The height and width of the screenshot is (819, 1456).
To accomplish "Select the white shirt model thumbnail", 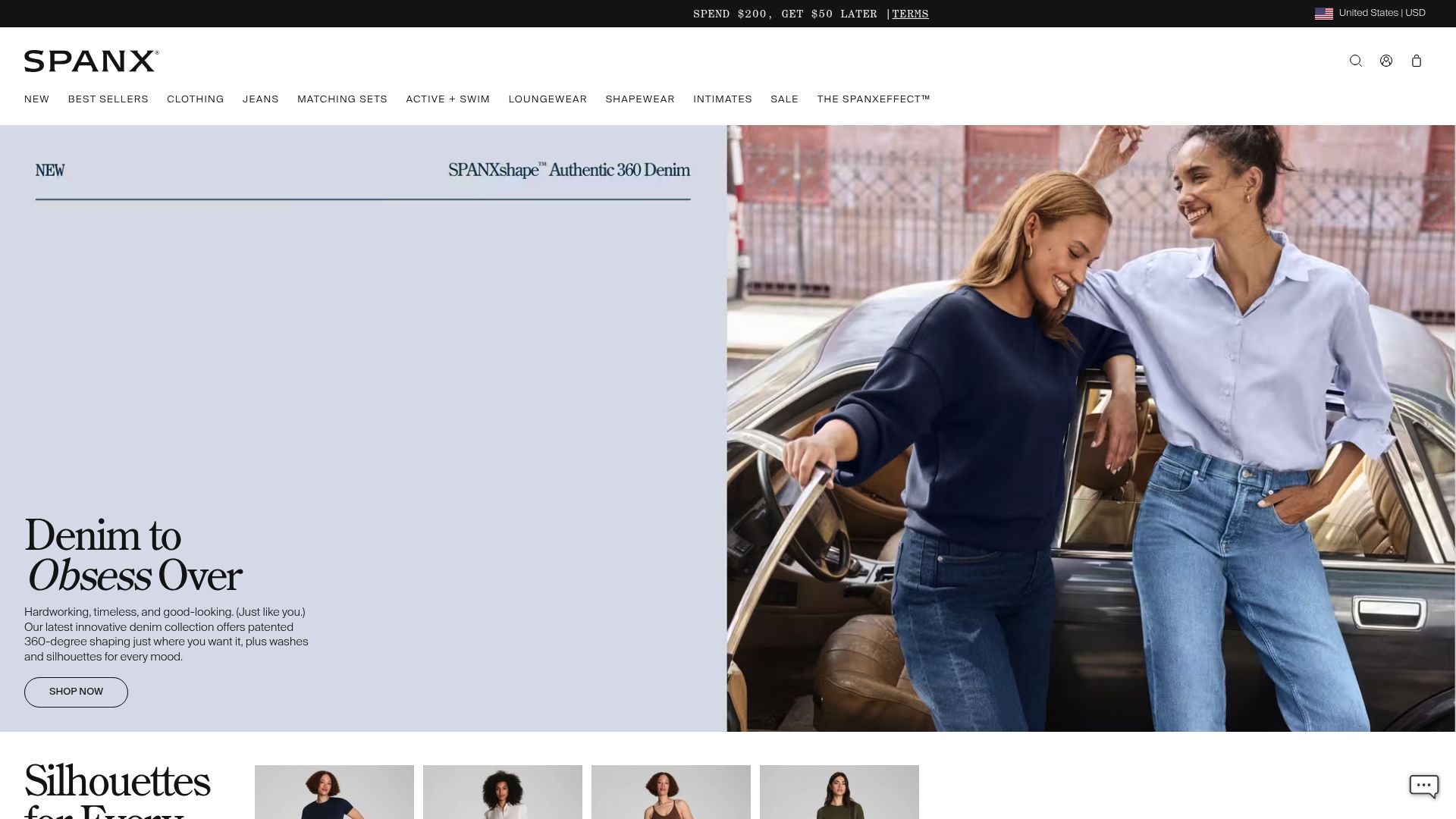I will pyautogui.click(x=503, y=792).
